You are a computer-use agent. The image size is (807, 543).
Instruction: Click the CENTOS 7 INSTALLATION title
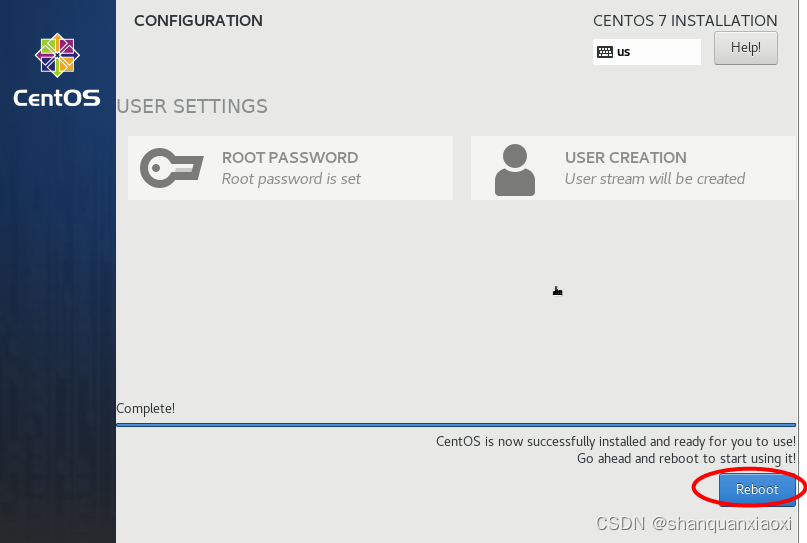[x=685, y=21]
